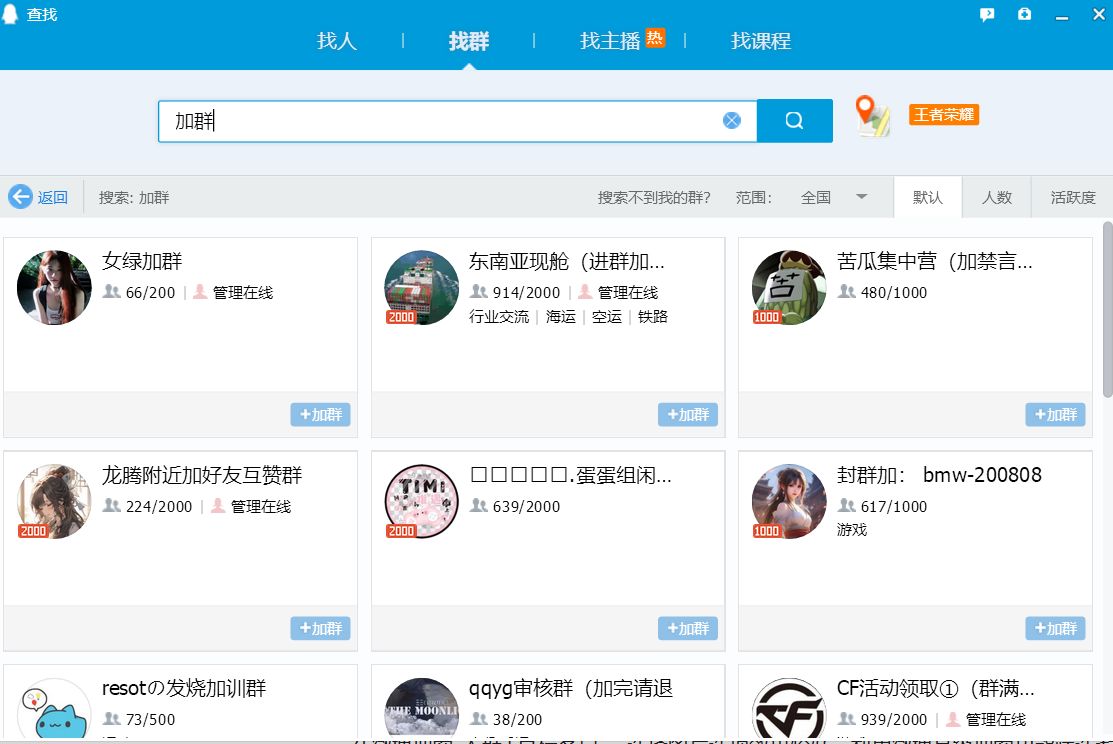
Task: Open 苦瓜集中营 group avatar
Action: 789,288
